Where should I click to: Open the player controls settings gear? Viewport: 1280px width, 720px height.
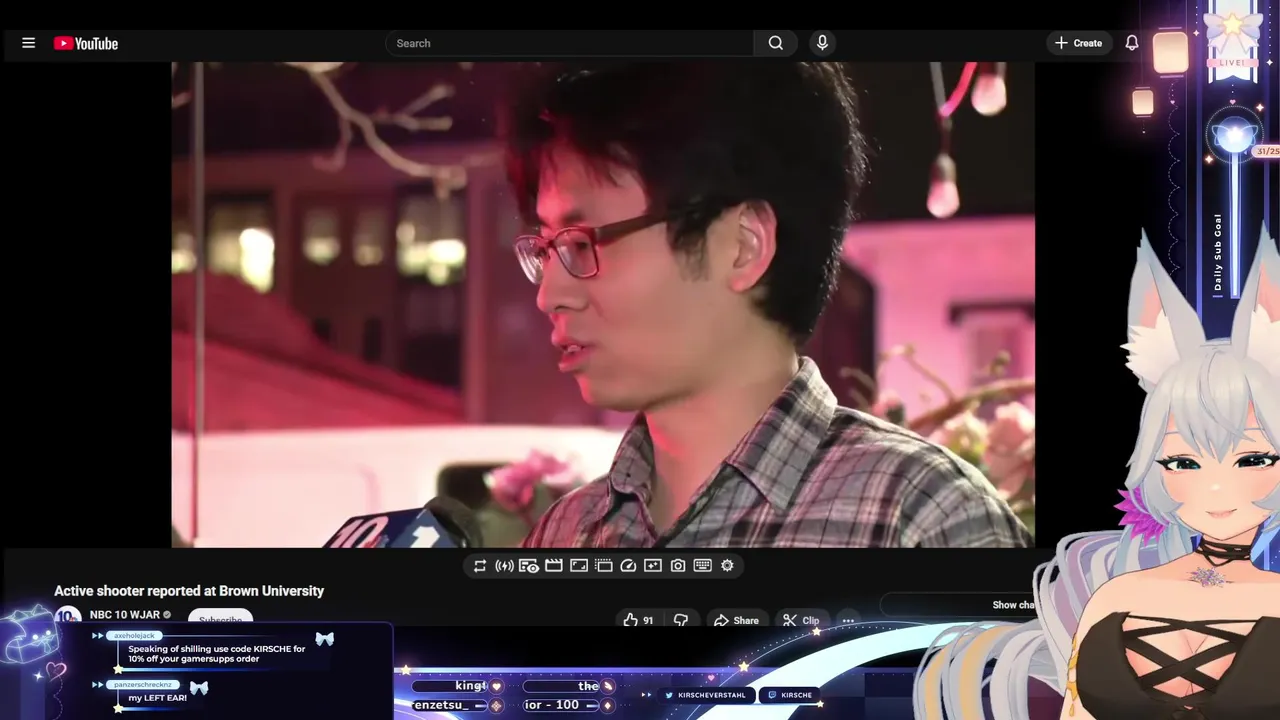[727, 566]
